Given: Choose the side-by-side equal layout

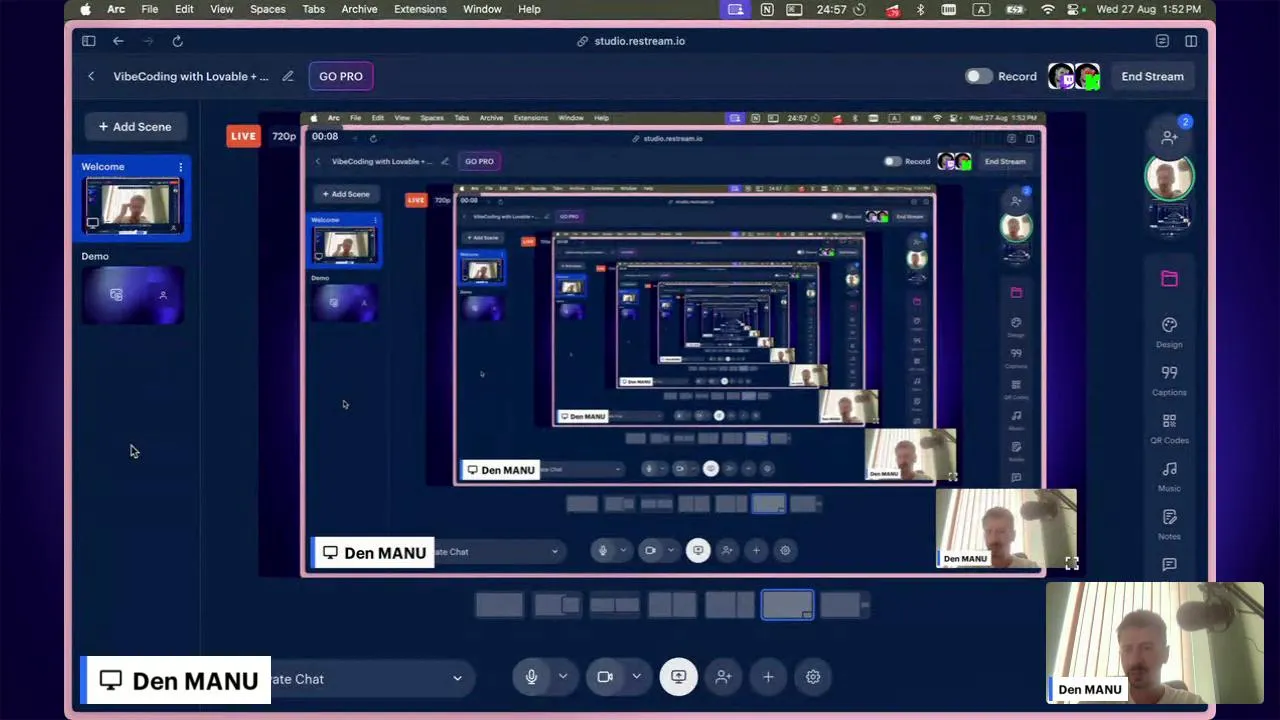Looking at the screenshot, I should click(x=672, y=604).
